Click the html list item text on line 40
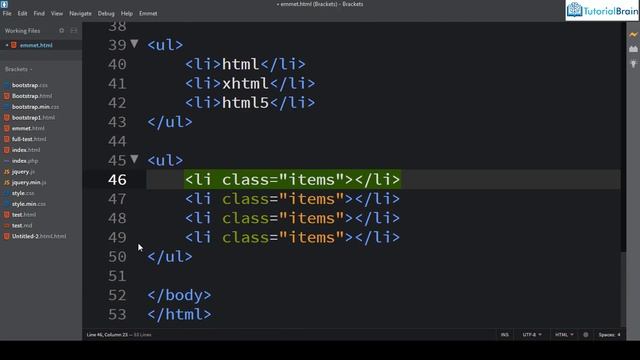This screenshot has height=360, width=640. [x=240, y=64]
